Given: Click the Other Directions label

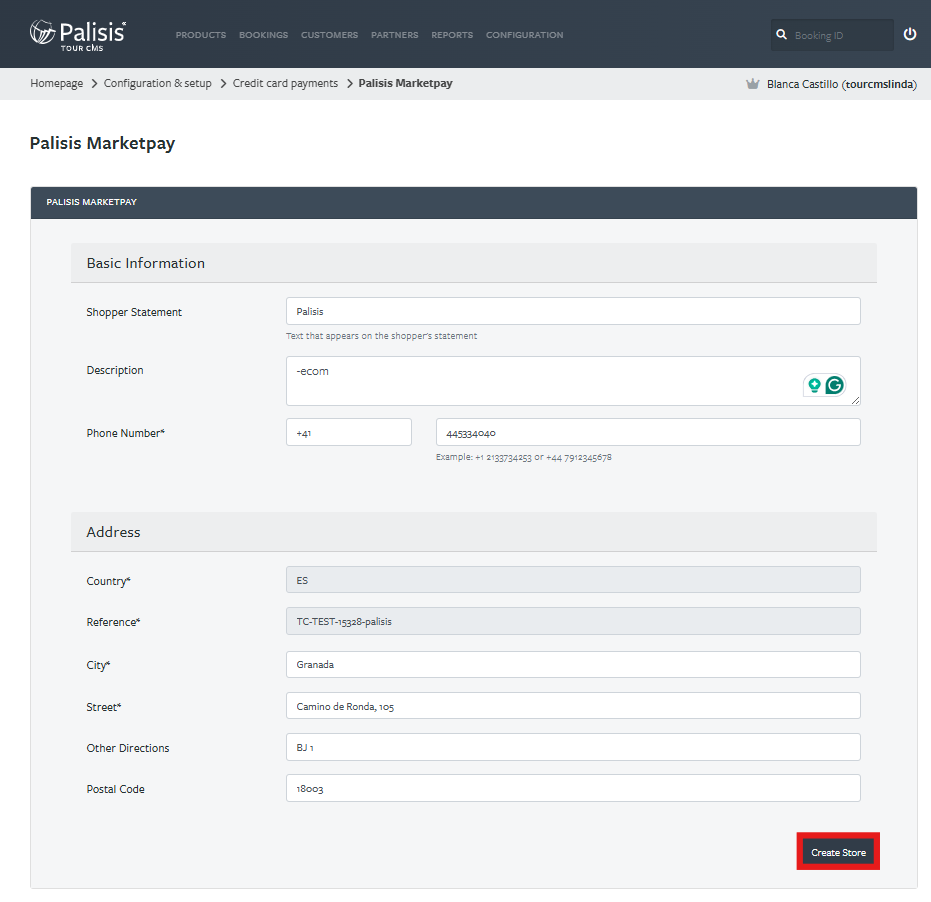Looking at the screenshot, I should point(128,748).
